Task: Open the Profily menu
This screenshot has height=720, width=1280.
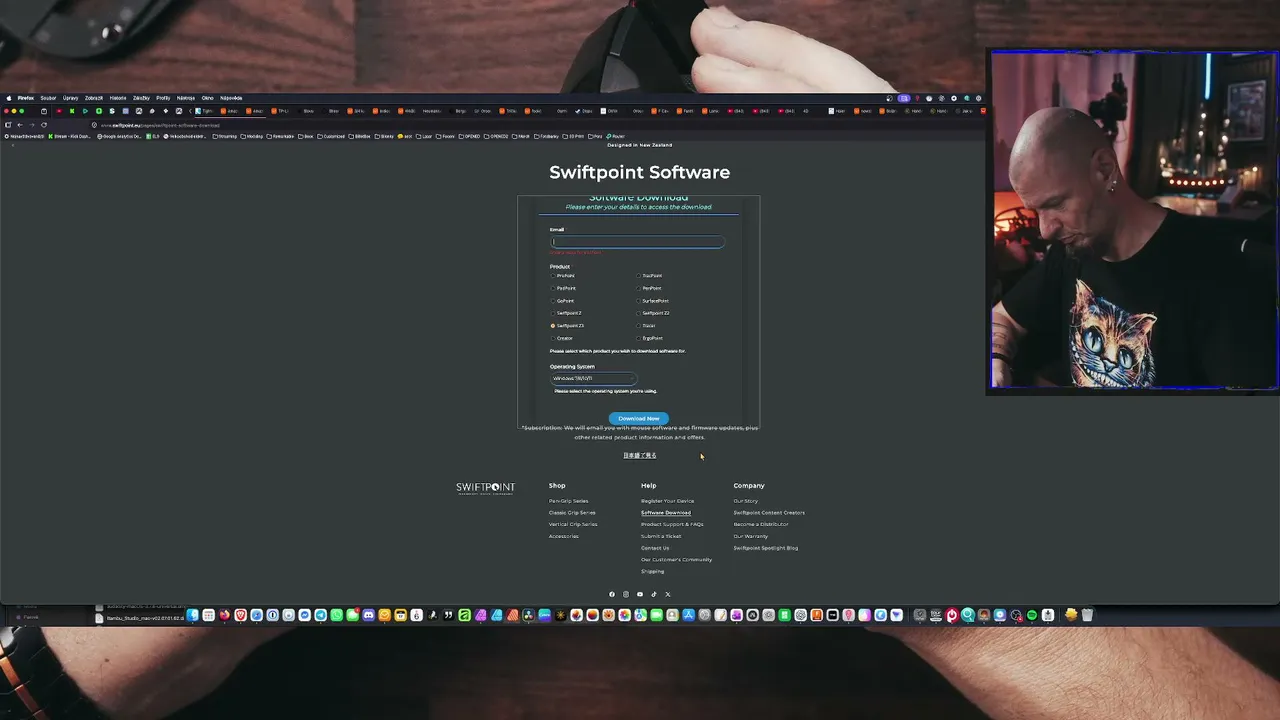Action: [163, 98]
